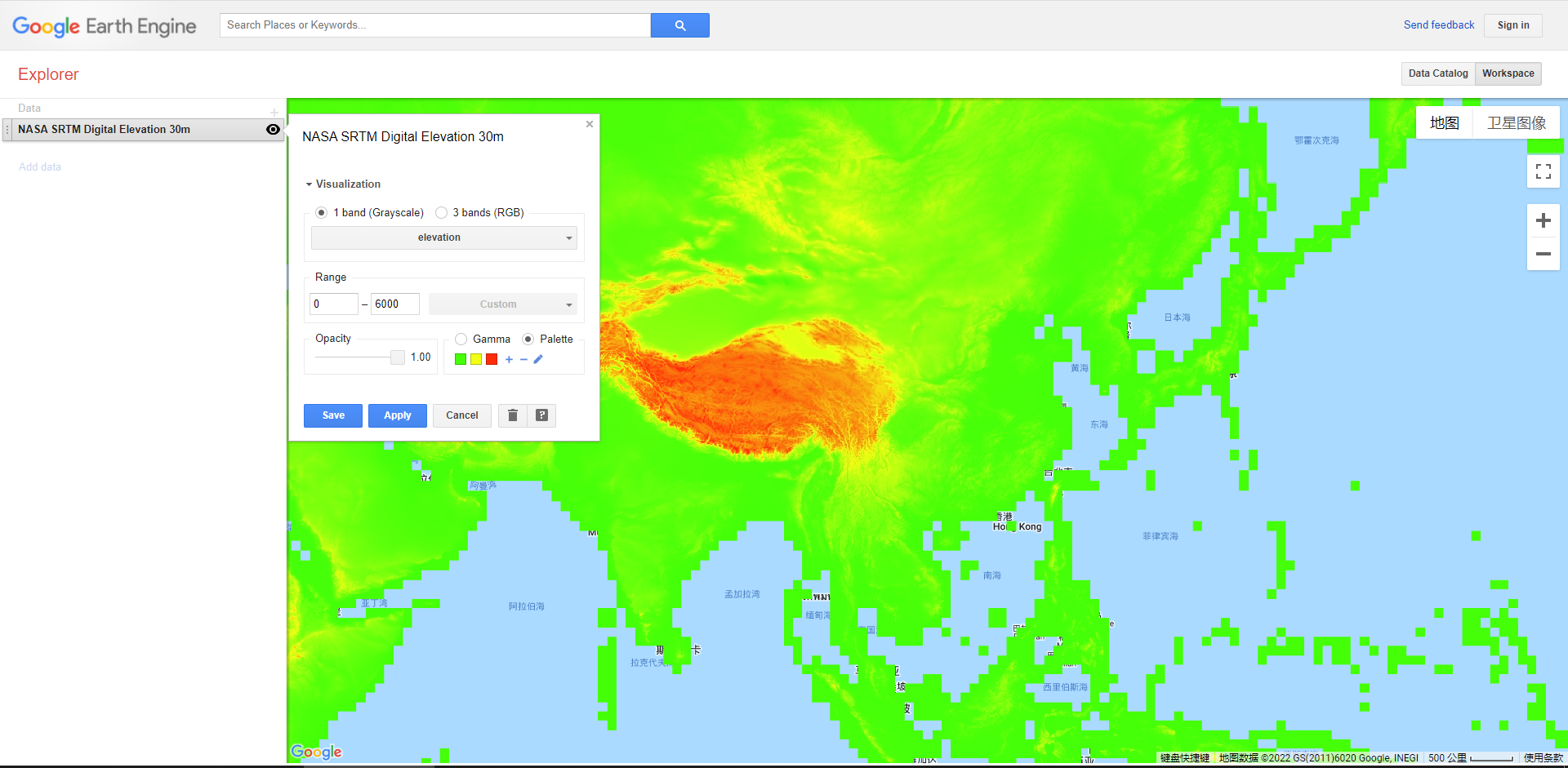Add a new palette color with plus icon
This screenshot has height=768, width=1568.
508,359
